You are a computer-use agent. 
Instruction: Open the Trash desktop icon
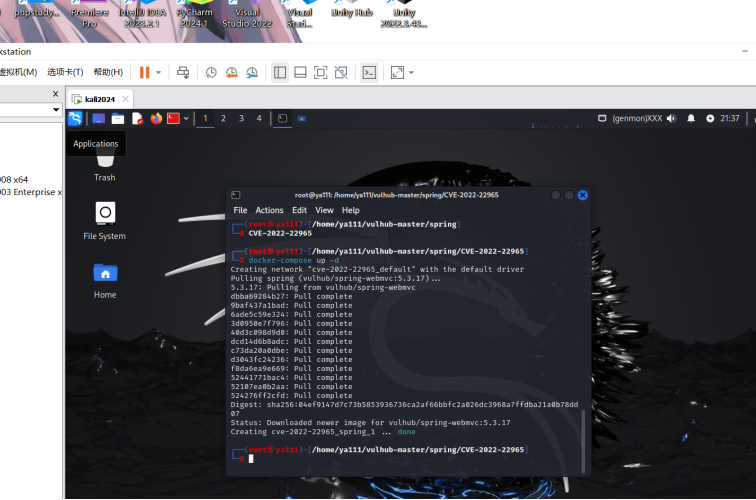coord(104,160)
